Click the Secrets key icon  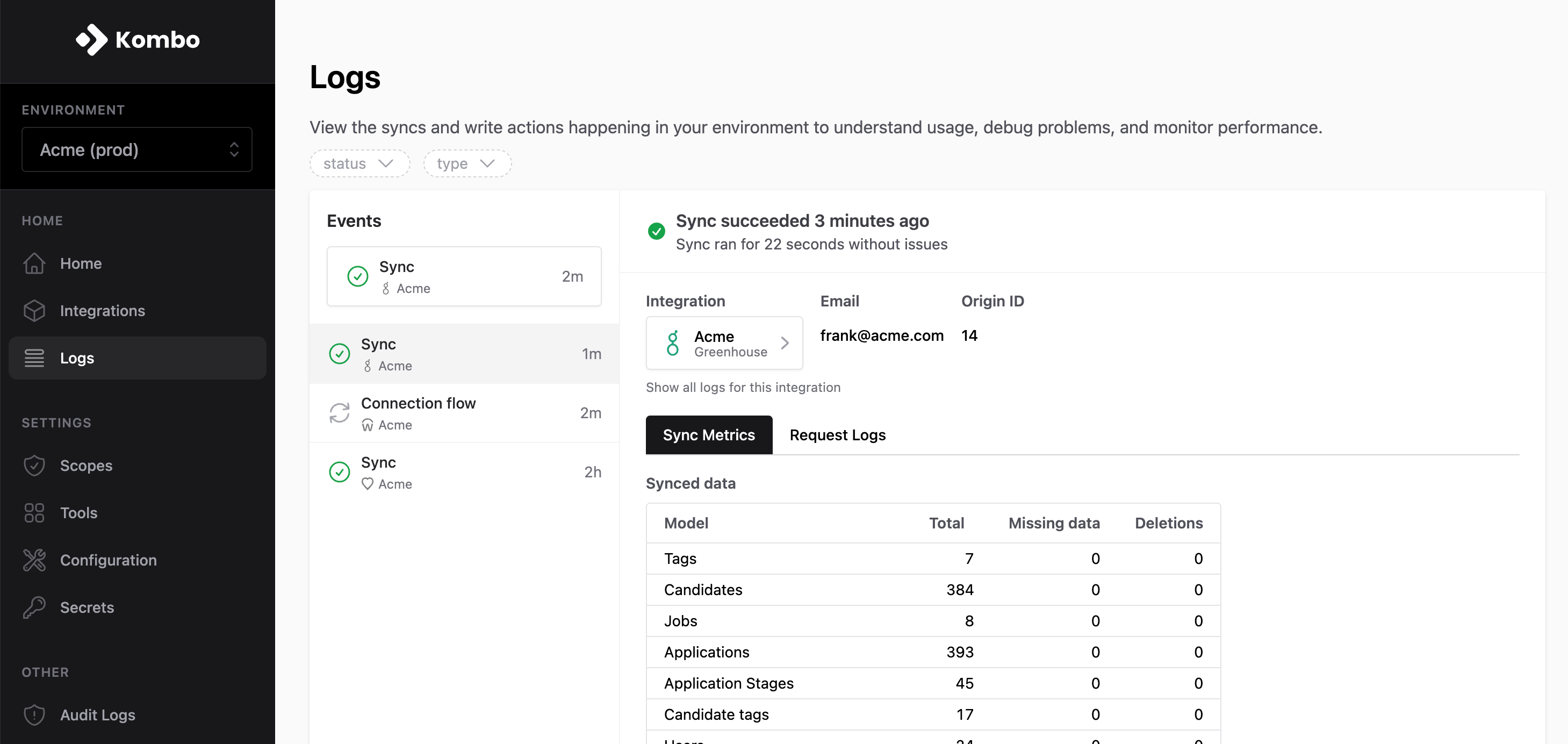tap(34, 607)
